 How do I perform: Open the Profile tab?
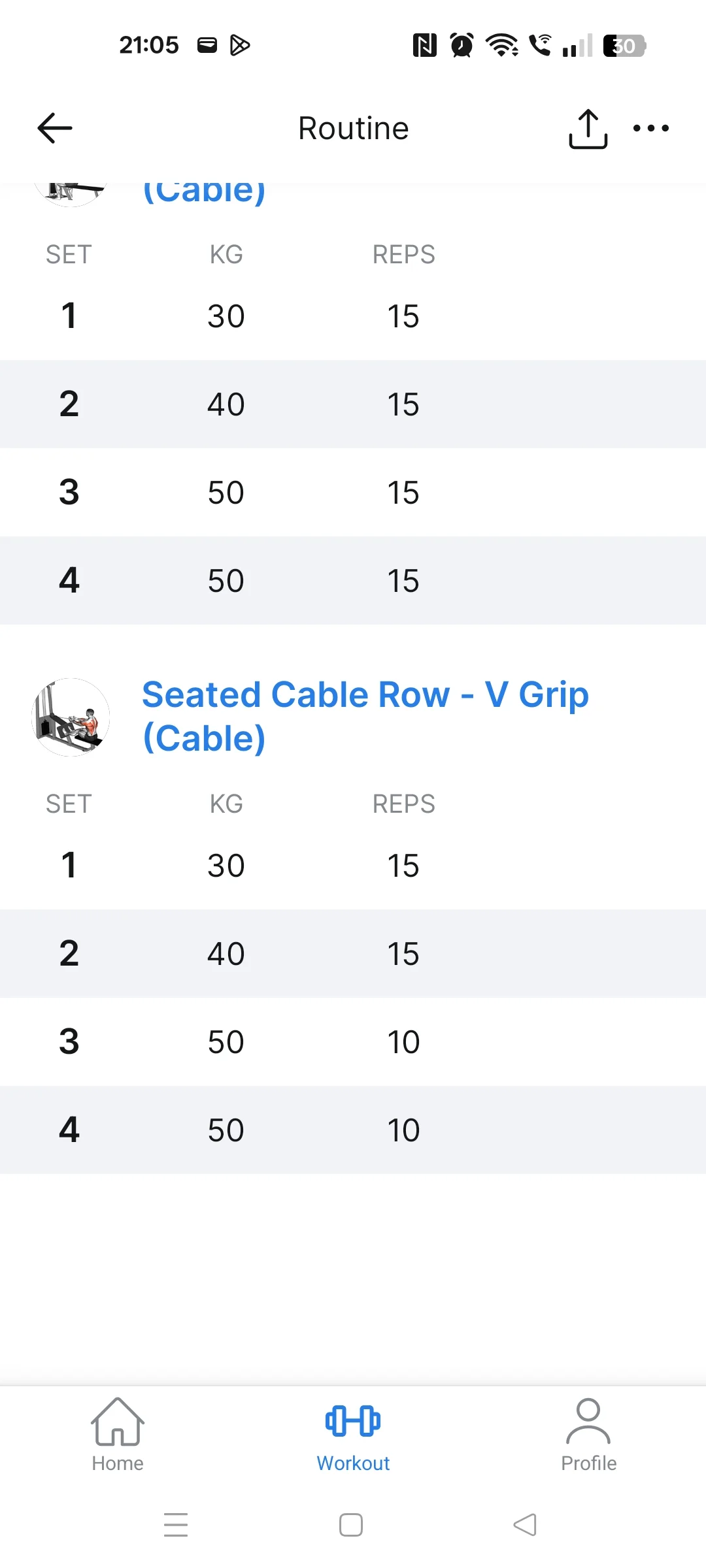click(x=588, y=1435)
